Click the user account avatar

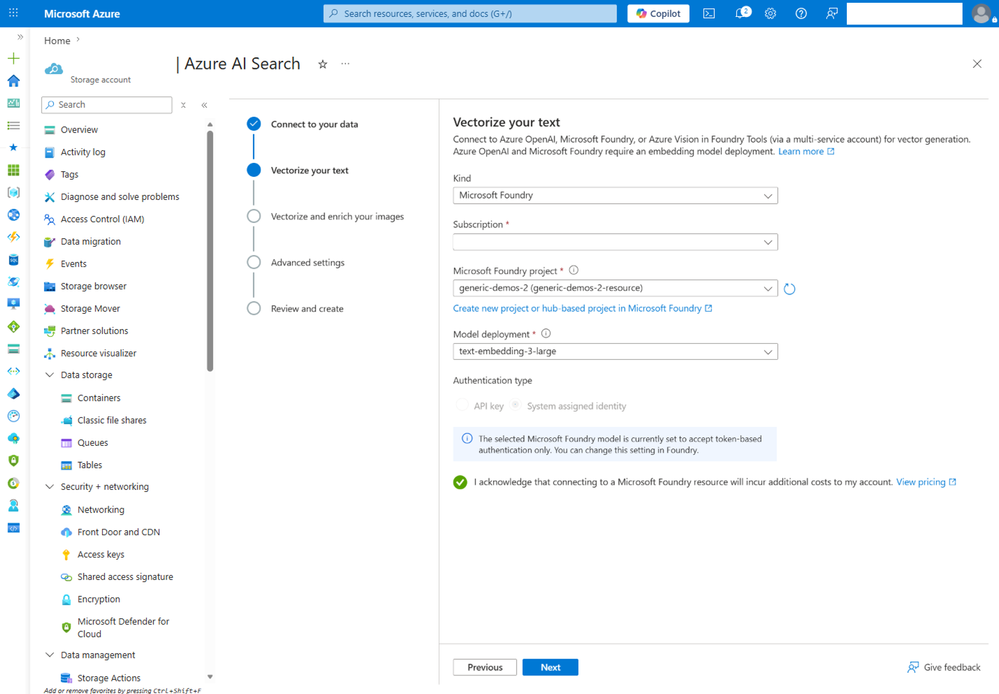(x=982, y=13)
